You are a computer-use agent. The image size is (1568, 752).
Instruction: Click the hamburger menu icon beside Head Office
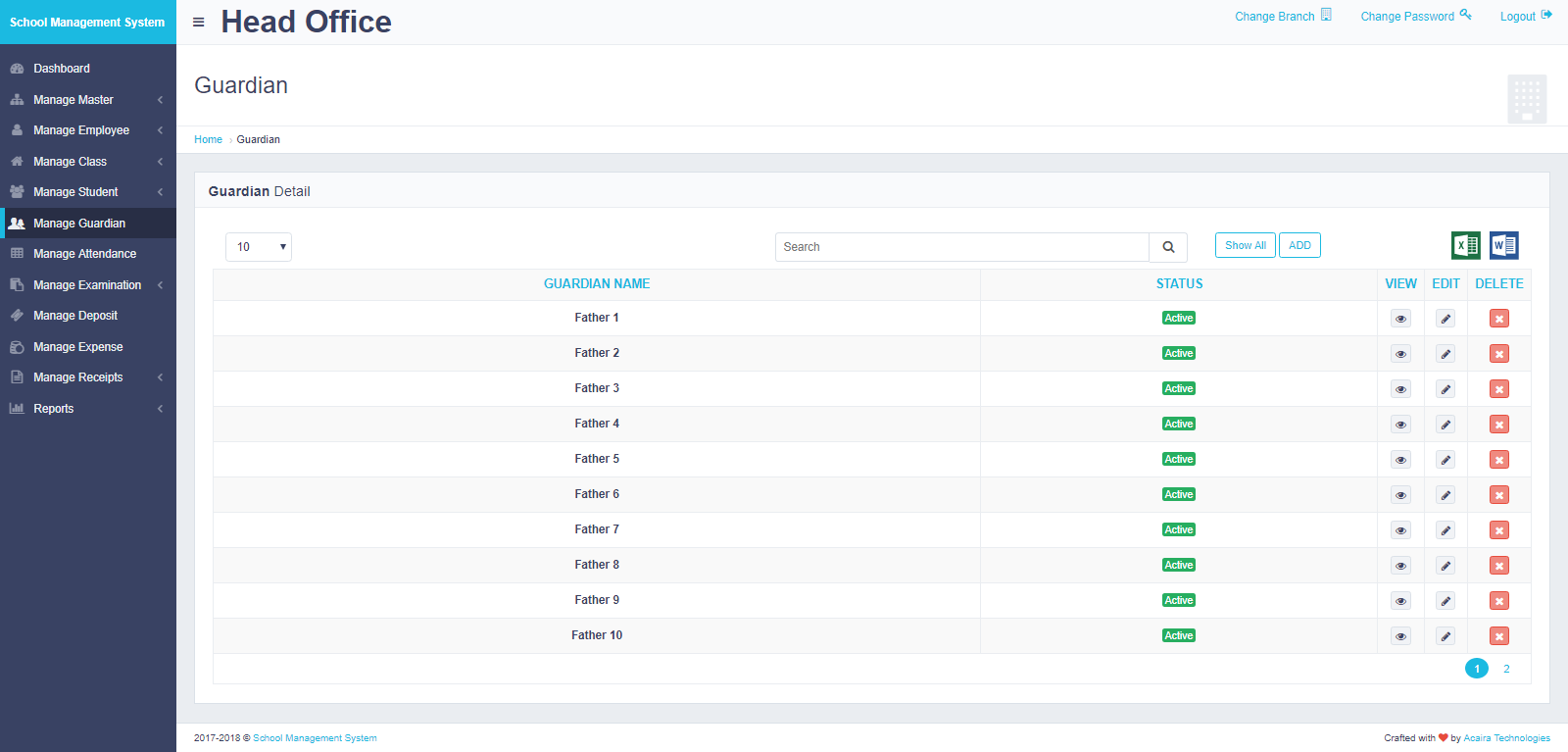(x=199, y=23)
